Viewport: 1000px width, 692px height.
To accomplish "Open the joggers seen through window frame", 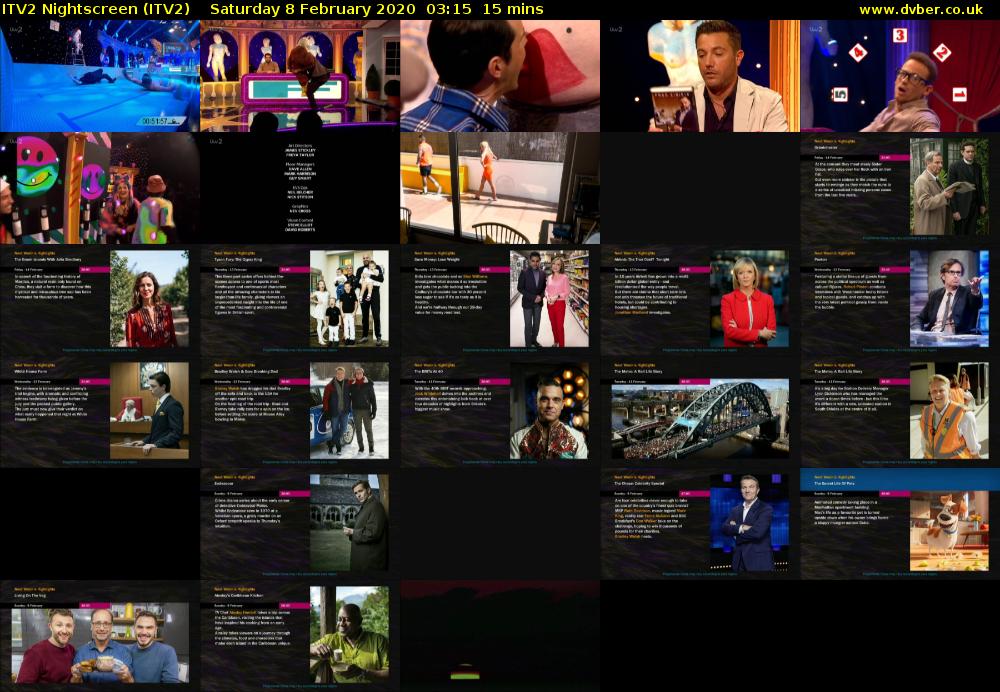I will click(x=500, y=189).
